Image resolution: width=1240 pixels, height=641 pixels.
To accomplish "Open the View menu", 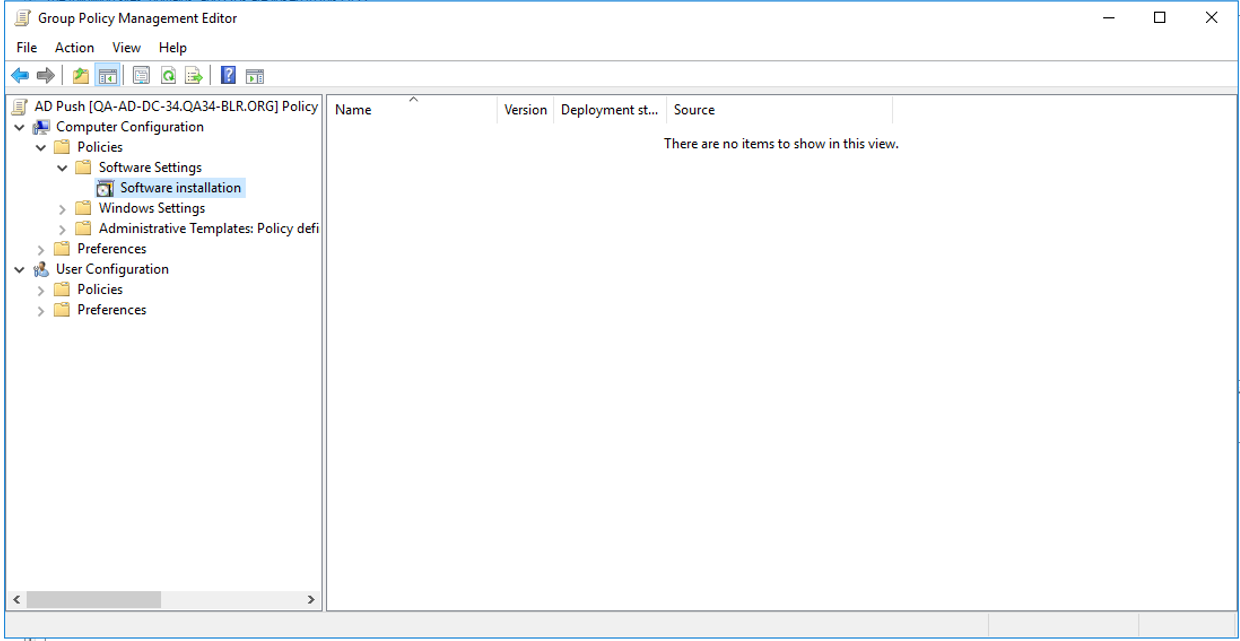I will point(126,47).
